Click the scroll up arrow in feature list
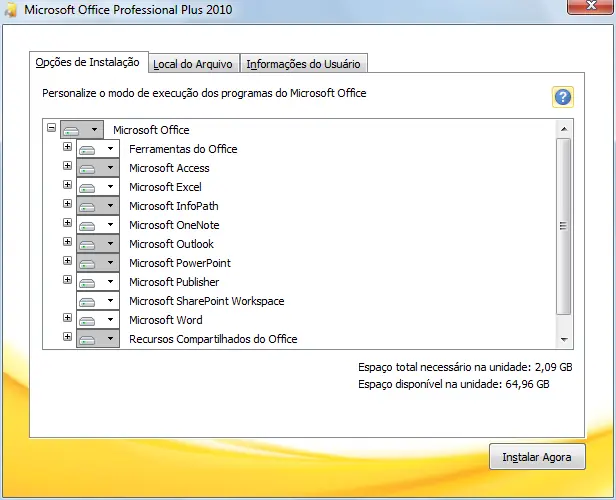 (564, 129)
